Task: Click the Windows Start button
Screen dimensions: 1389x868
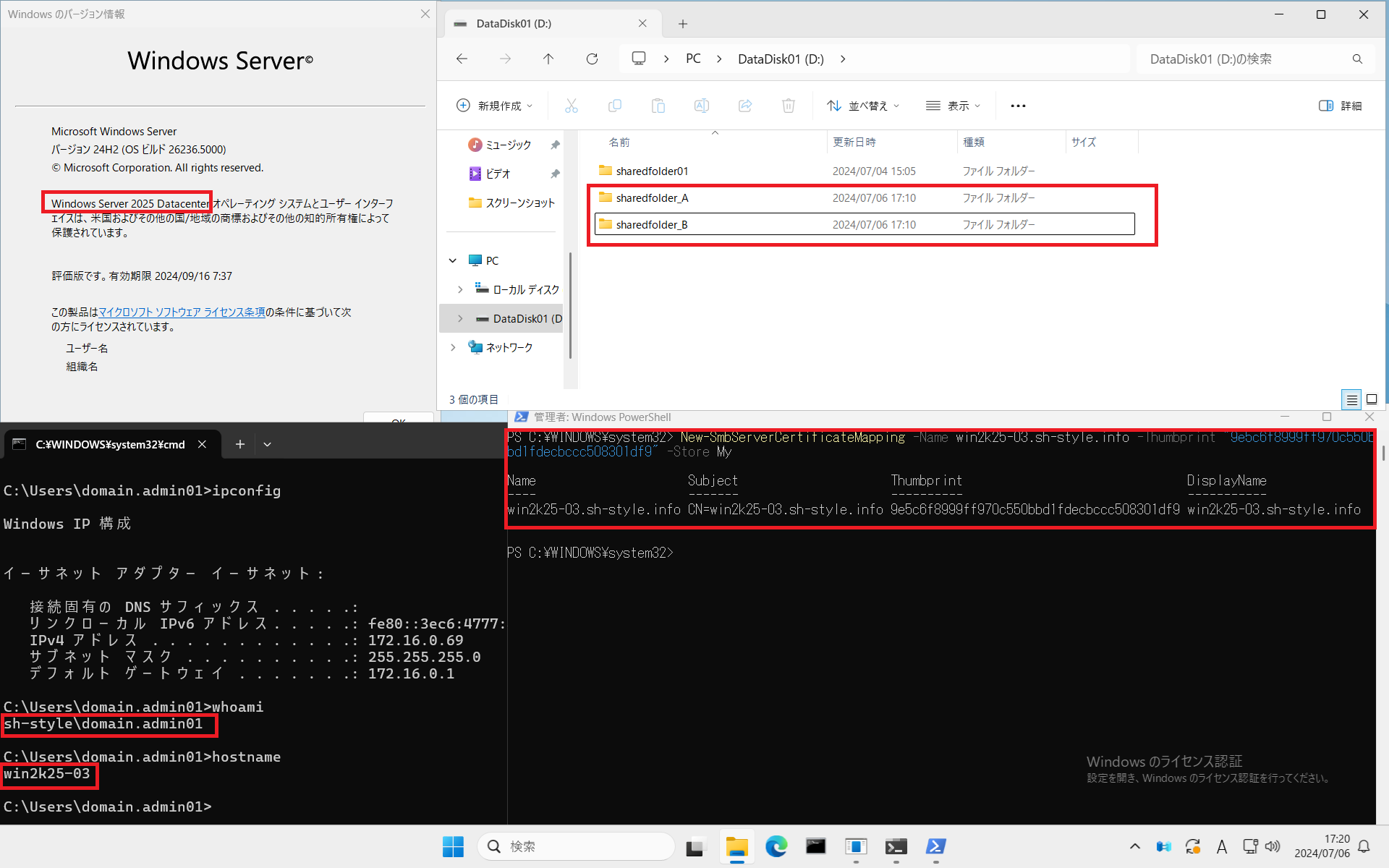Action: [453, 846]
